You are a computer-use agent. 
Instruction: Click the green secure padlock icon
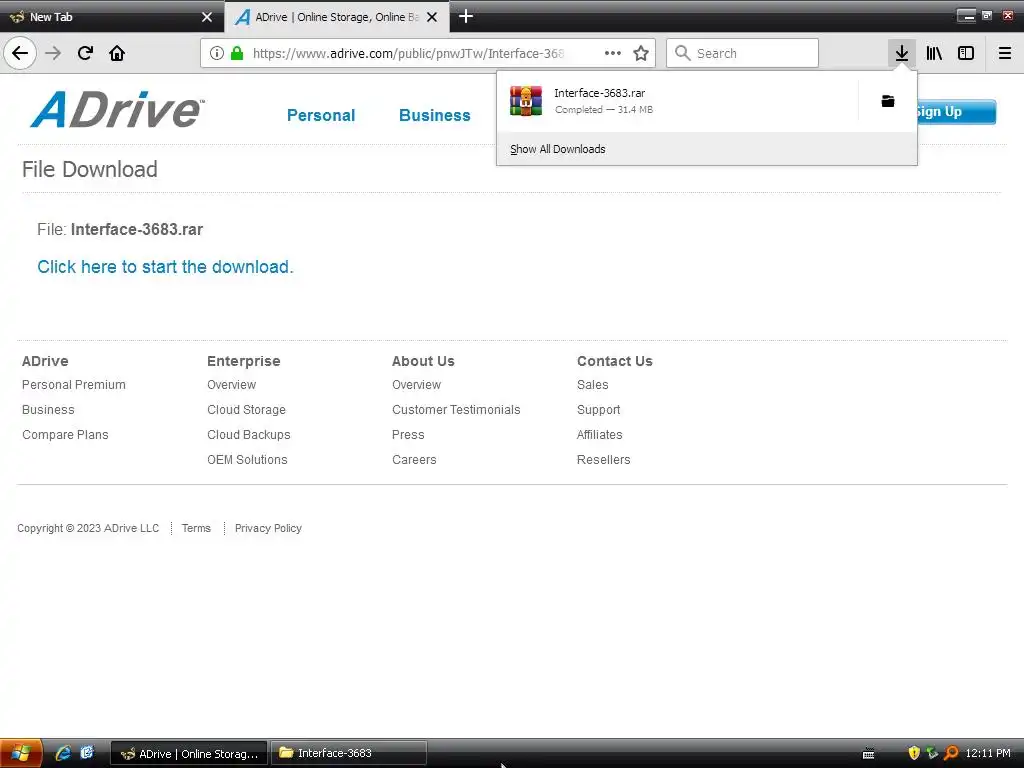[237, 53]
